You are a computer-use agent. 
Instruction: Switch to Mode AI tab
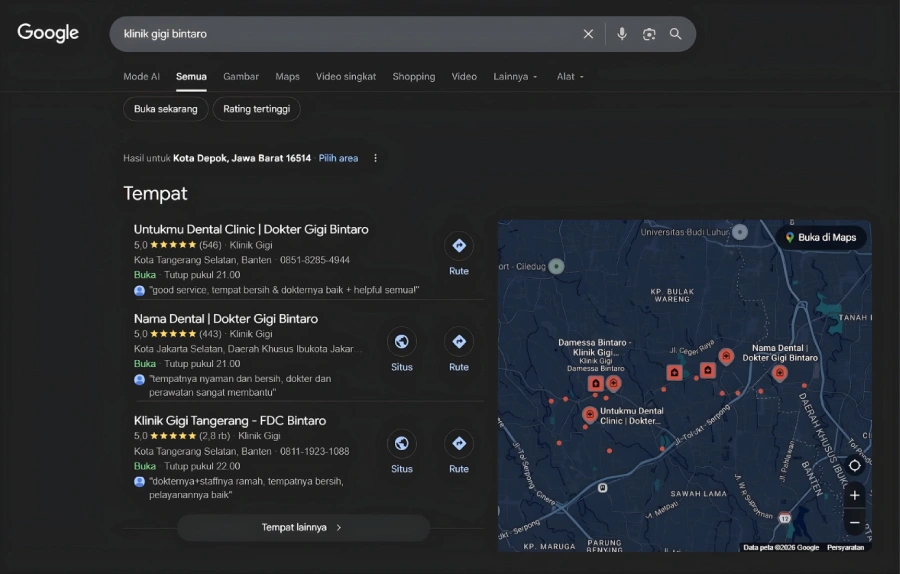pyautogui.click(x=141, y=76)
